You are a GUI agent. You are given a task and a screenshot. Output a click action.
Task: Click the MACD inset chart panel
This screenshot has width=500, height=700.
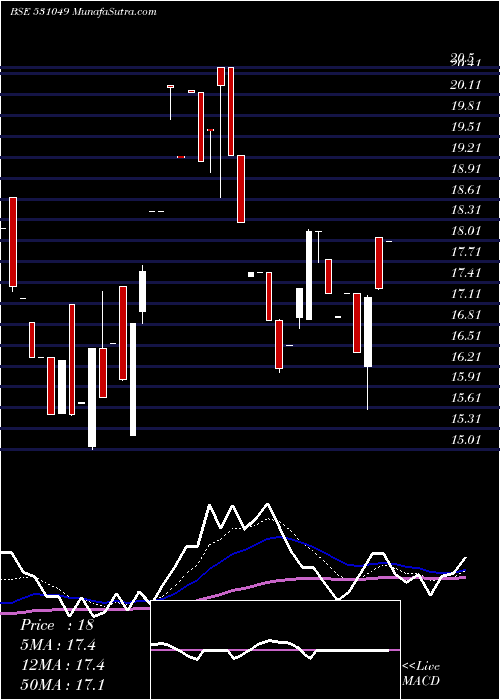[x=276, y=650]
